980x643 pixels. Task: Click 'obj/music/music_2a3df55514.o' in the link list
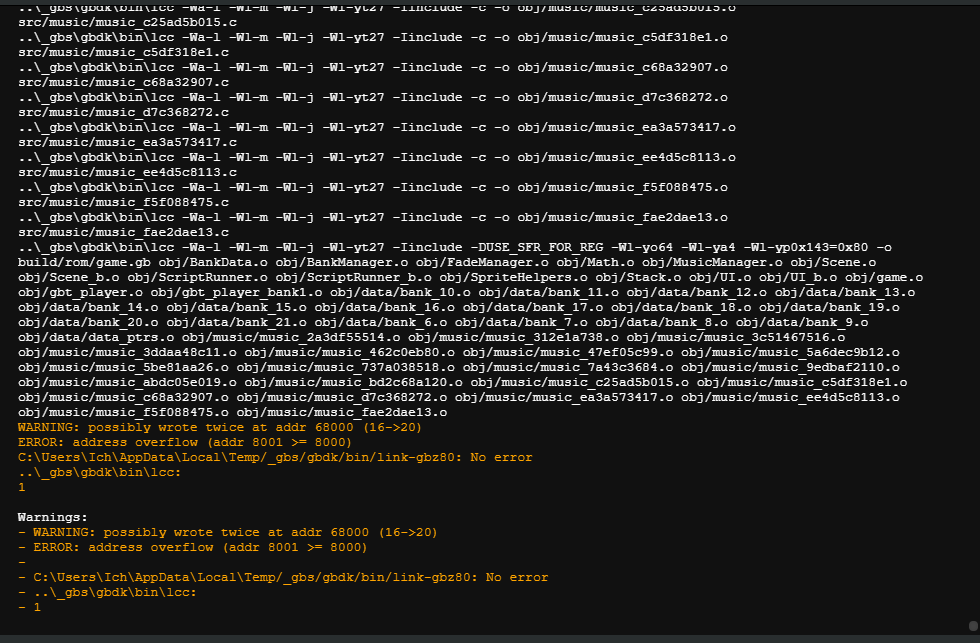tap(291, 337)
